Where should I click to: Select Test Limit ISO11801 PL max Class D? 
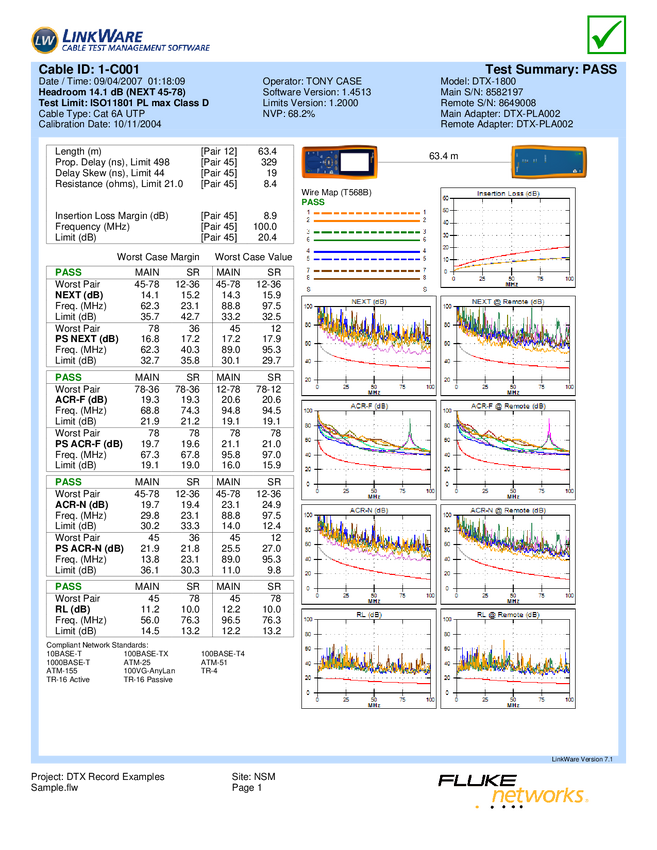[x=124, y=103]
